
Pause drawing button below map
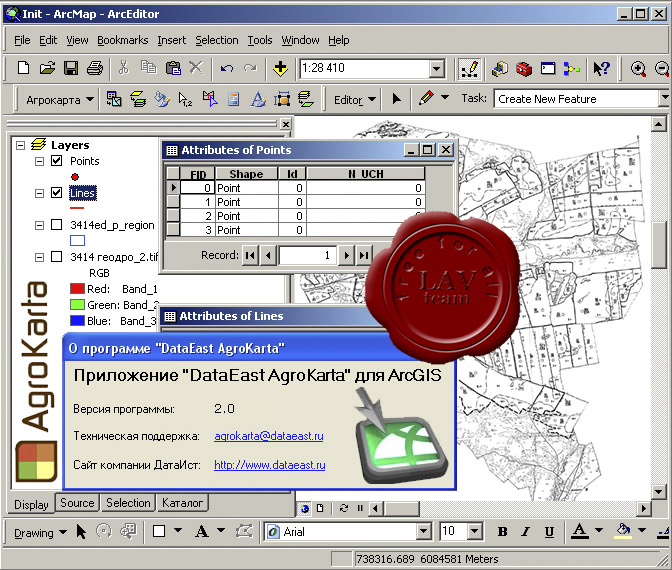[360, 508]
